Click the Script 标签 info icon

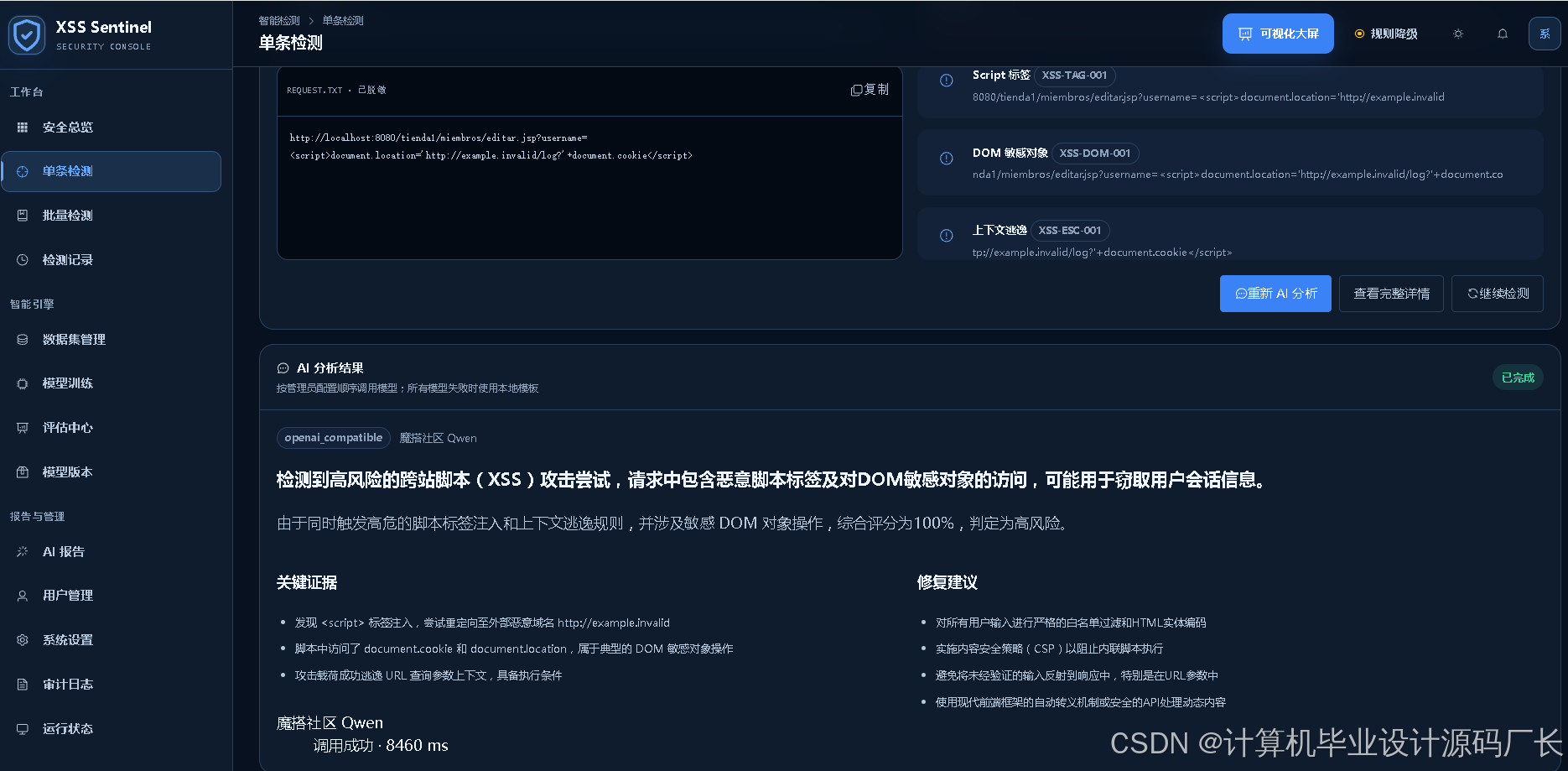click(947, 81)
